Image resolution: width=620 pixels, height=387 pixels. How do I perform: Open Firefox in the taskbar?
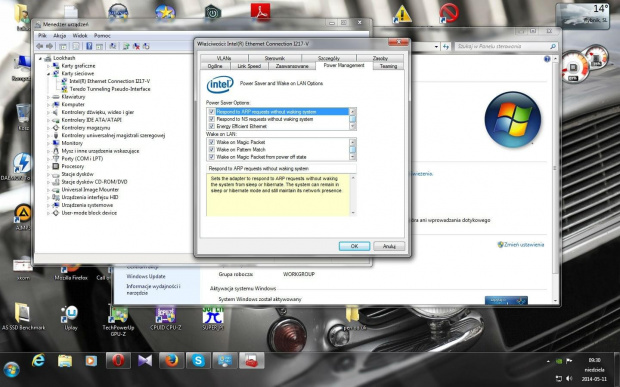click(171, 361)
